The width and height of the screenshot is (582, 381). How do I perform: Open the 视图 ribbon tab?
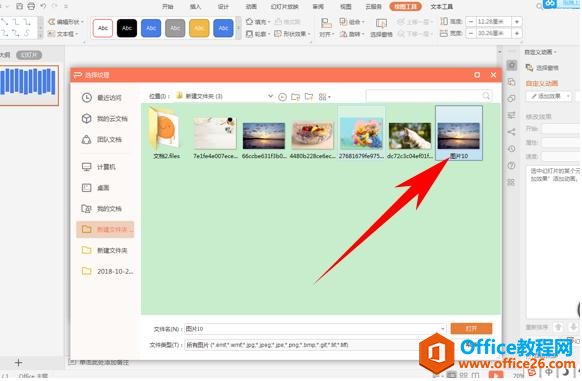[346, 6]
